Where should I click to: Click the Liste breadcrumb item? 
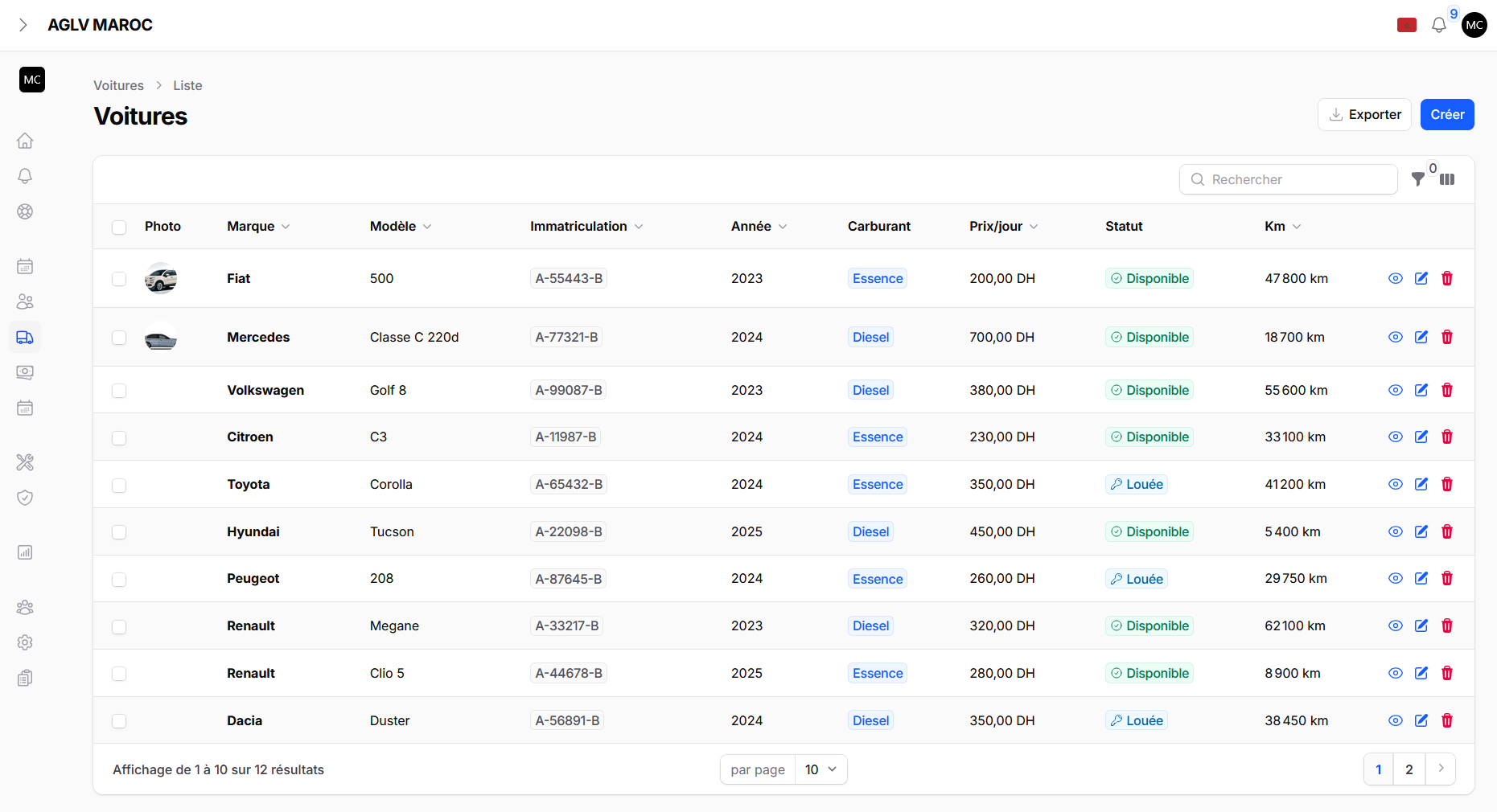point(187,85)
